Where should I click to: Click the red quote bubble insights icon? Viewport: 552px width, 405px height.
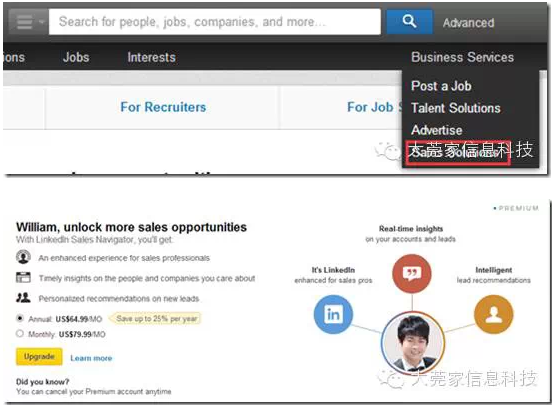(411, 274)
